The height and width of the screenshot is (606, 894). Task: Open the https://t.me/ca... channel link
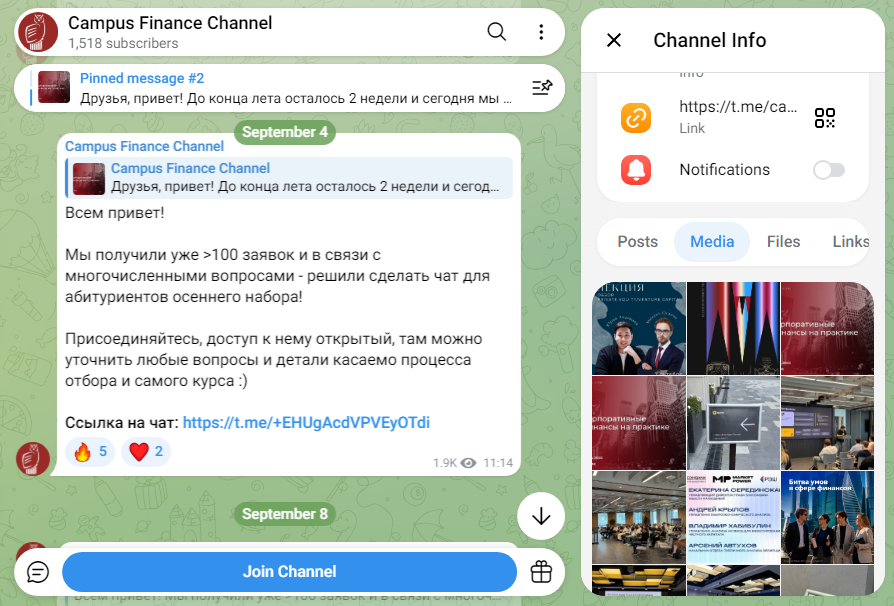pyautogui.click(x=738, y=107)
